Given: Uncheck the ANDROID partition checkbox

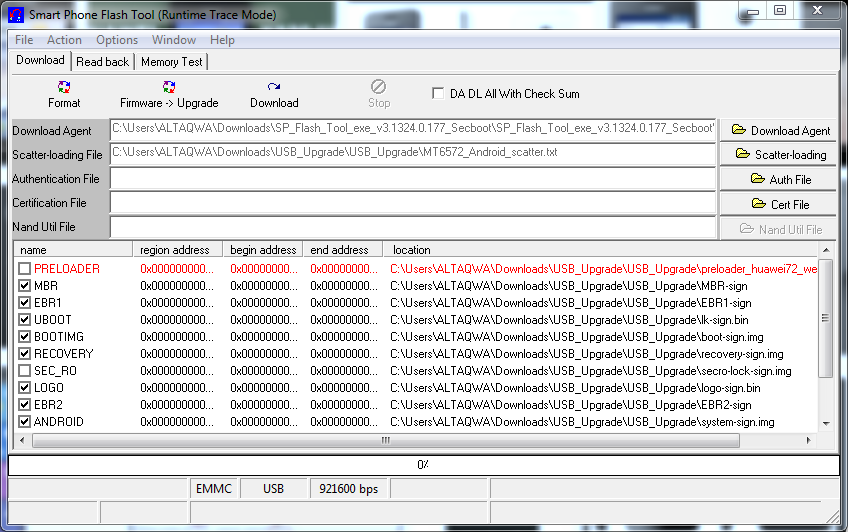Looking at the screenshot, I should [x=24, y=422].
